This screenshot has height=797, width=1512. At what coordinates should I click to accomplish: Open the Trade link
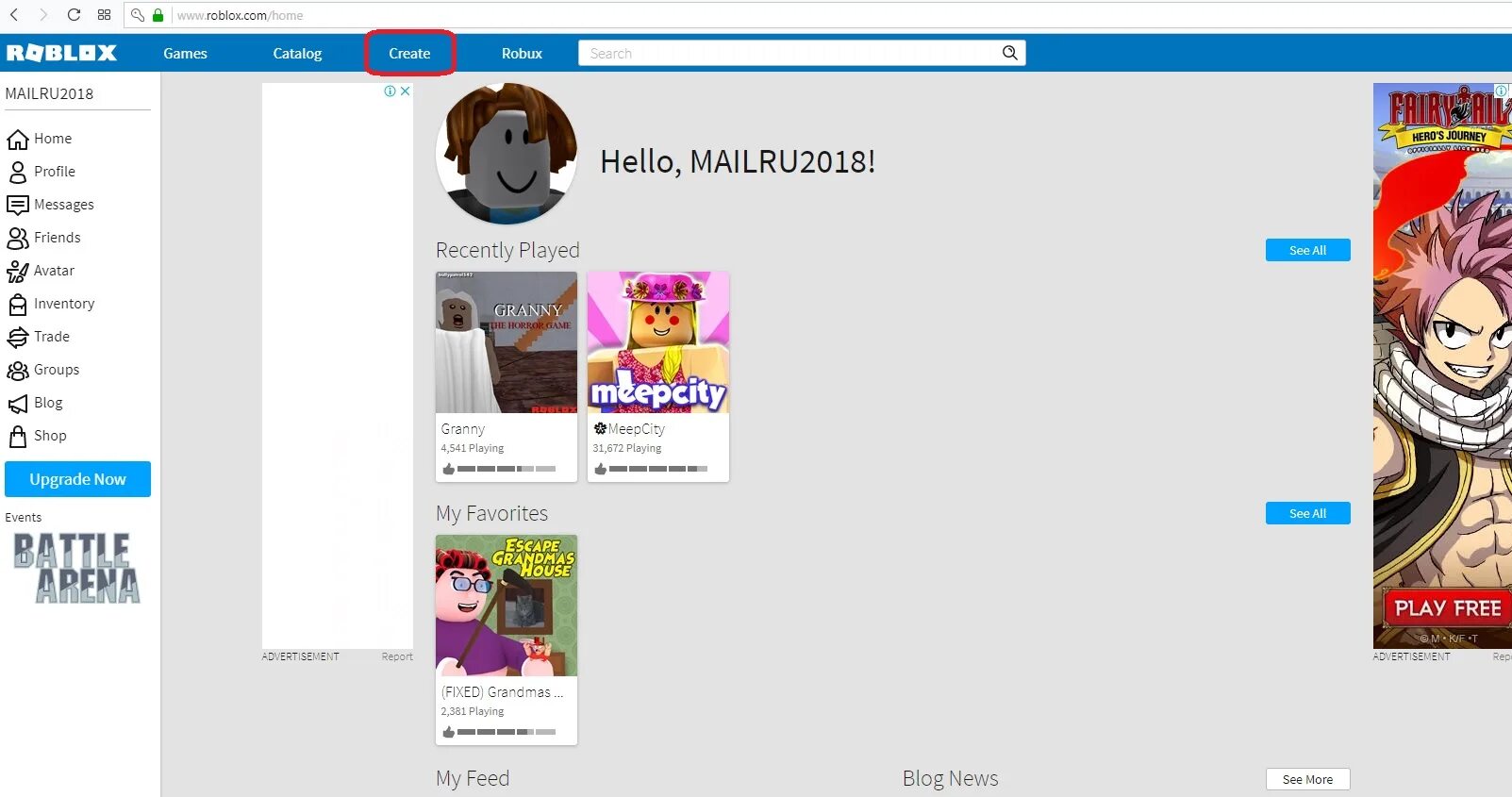click(52, 337)
